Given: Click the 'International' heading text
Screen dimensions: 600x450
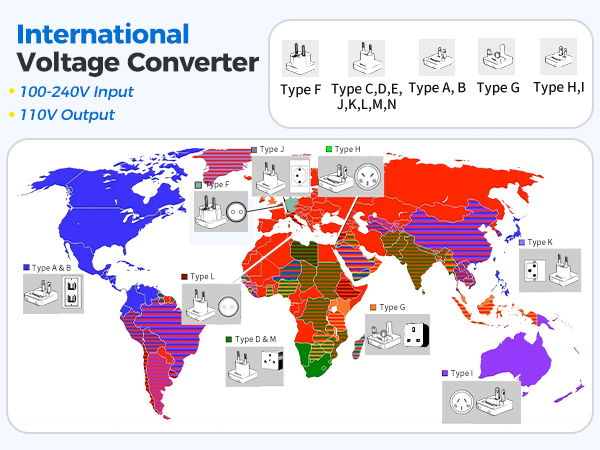Looking at the screenshot, I should 103,34.
